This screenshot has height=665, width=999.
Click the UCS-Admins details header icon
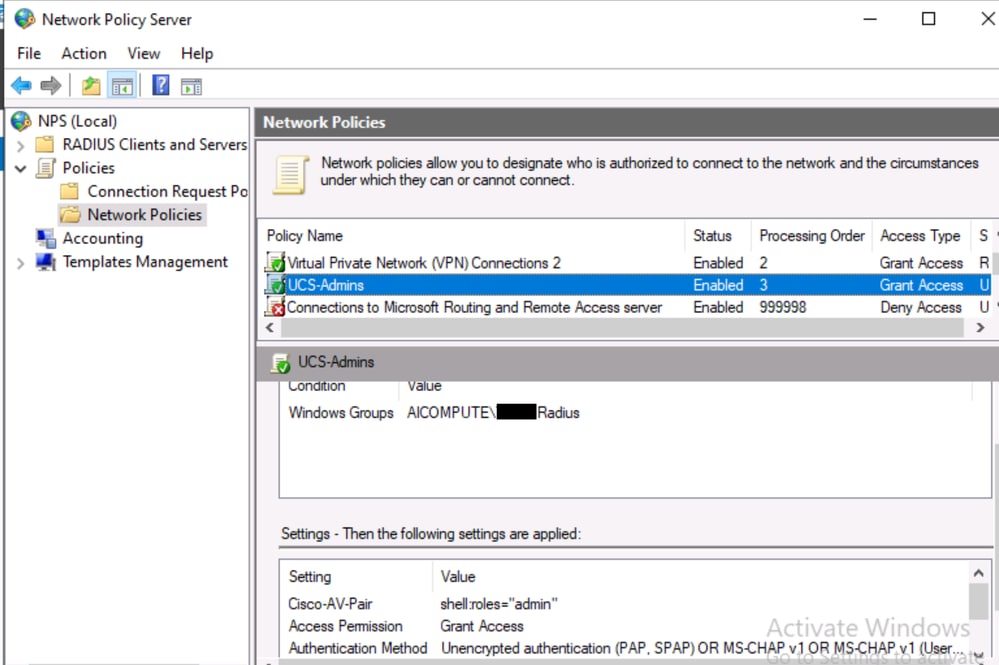[280, 363]
